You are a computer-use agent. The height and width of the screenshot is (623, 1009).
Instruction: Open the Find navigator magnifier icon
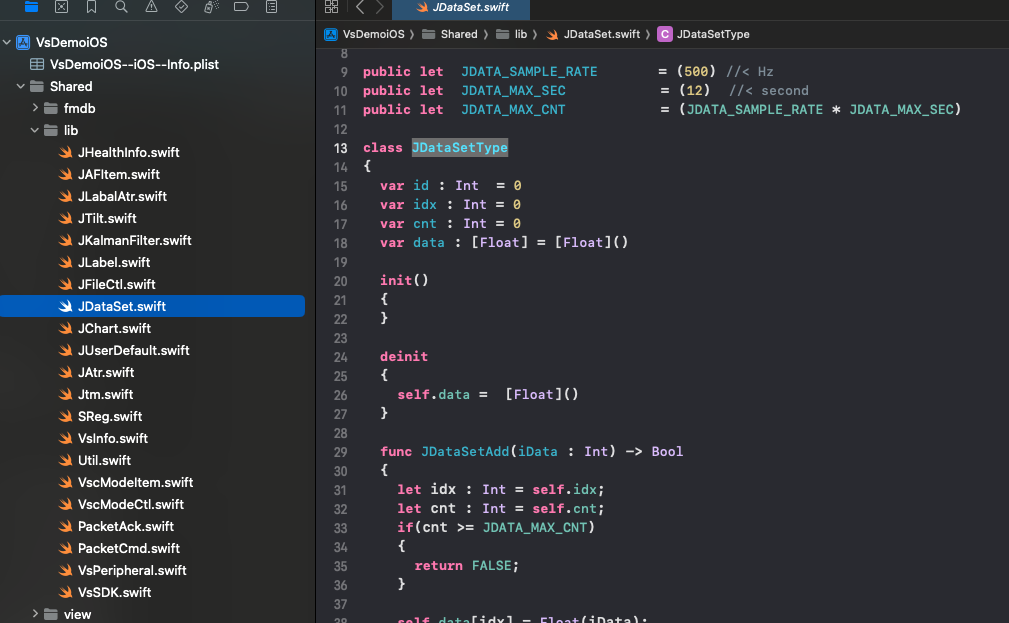(121, 7)
